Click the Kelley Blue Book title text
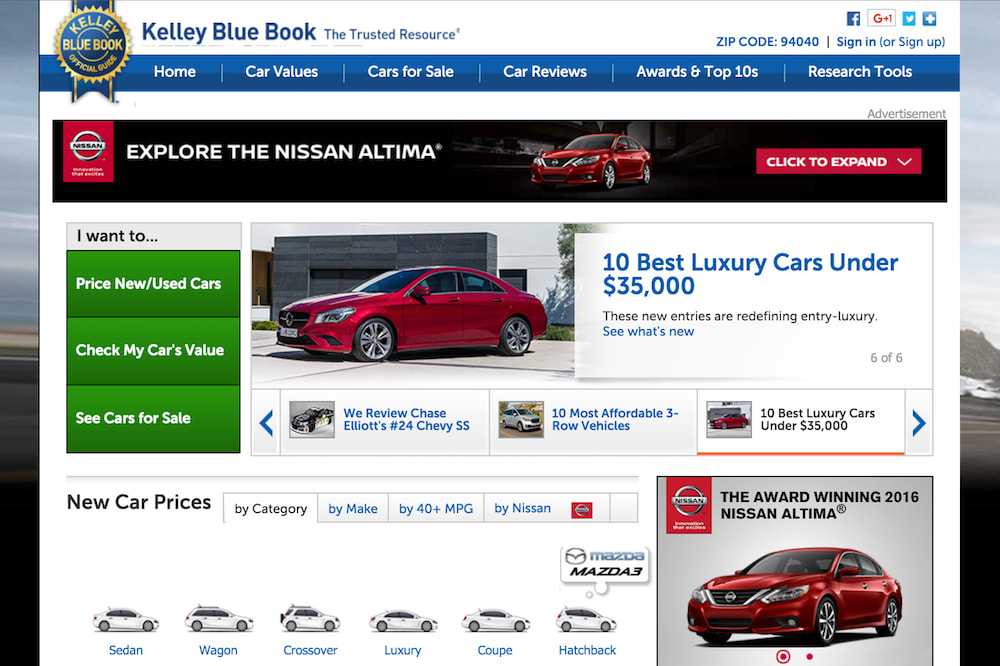This screenshot has height=666, width=1000. coord(229,32)
